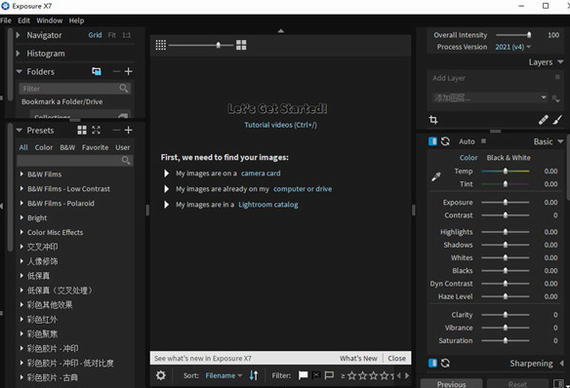Filter by picked white flag icon
This screenshot has height=388, width=570.
pos(303,375)
